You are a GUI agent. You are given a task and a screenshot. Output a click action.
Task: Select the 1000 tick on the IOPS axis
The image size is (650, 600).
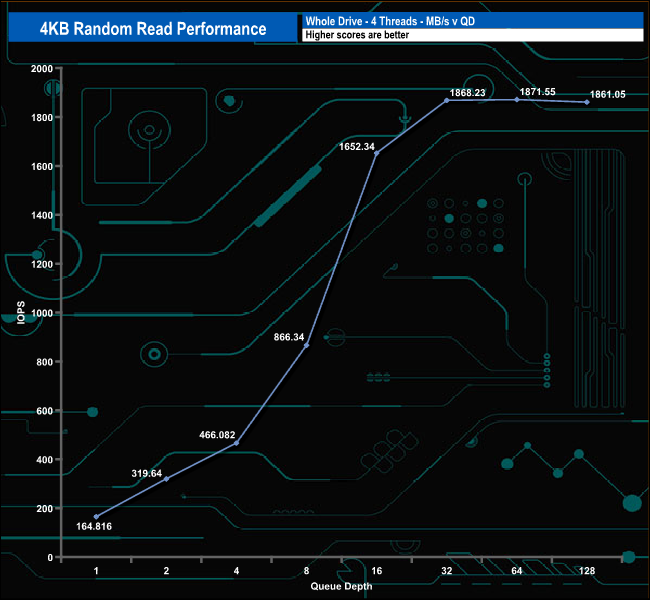(43, 313)
